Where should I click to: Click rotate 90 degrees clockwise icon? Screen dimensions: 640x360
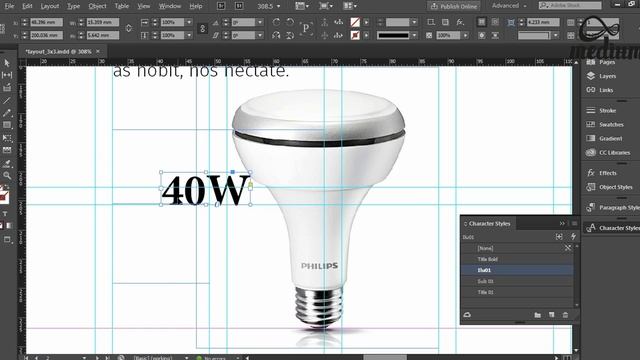click(x=276, y=22)
